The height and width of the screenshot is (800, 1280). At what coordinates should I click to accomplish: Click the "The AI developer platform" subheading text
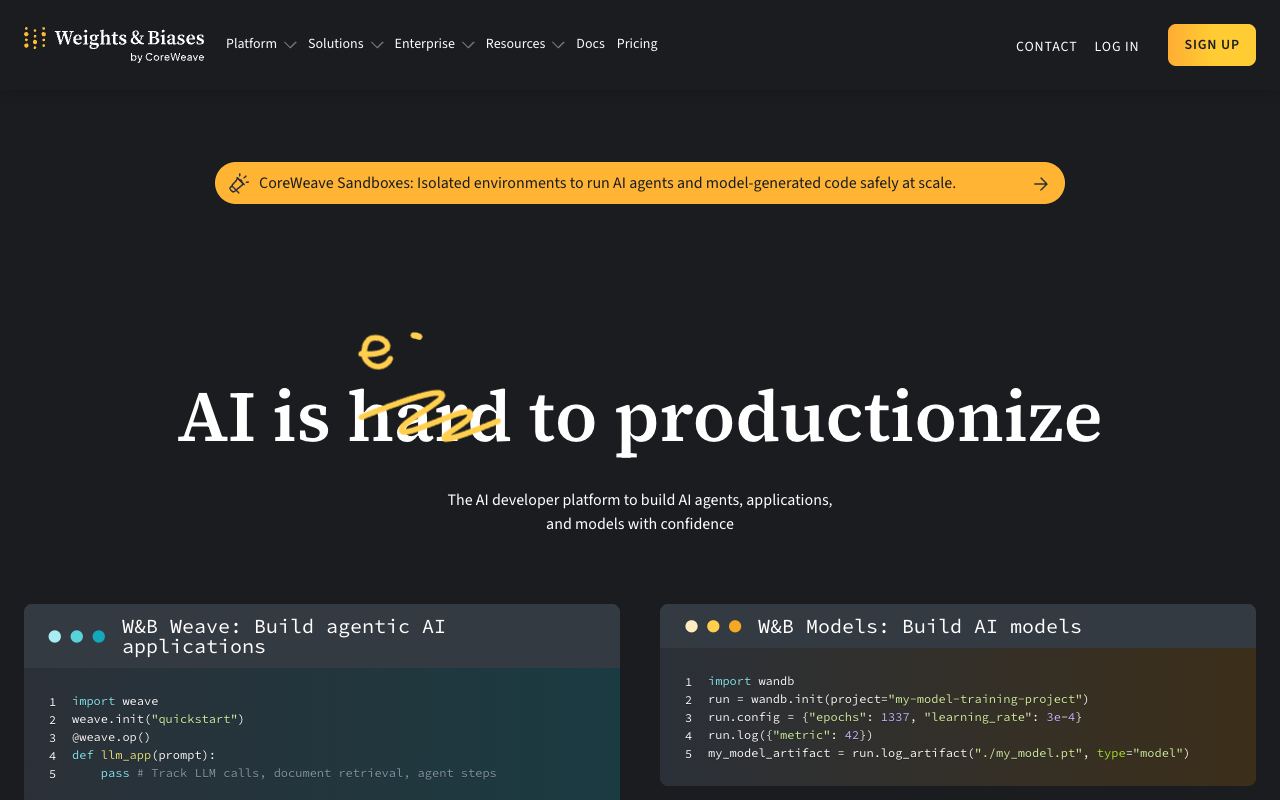pyautogui.click(x=640, y=511)
